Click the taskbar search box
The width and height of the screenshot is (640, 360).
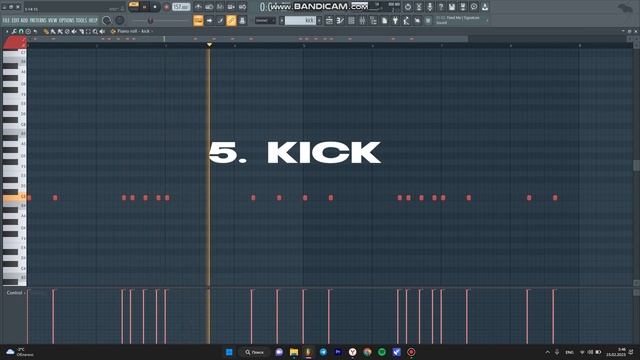pyautogui.click(x=254, y=352)
